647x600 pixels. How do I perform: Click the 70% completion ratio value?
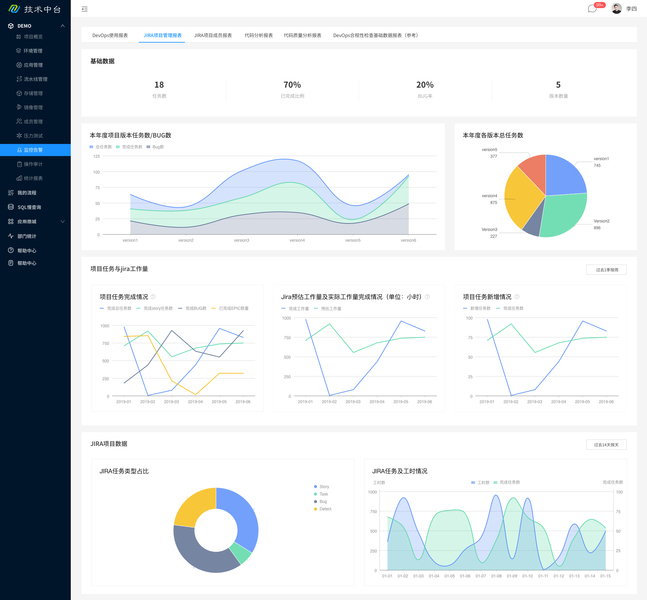[292, 85]
